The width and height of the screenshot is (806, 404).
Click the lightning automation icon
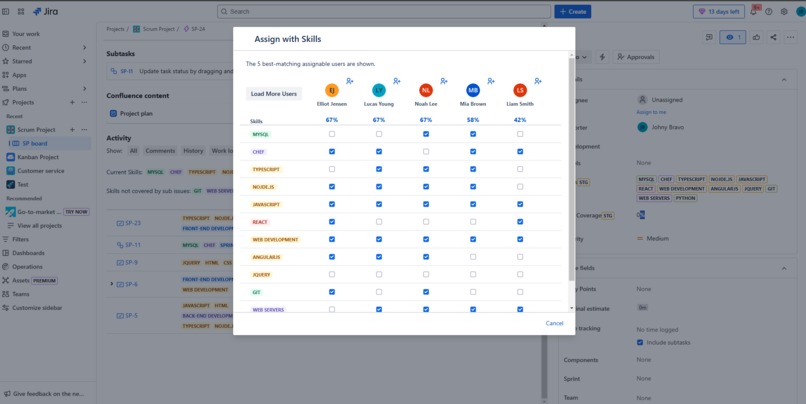tap(602, 57)
